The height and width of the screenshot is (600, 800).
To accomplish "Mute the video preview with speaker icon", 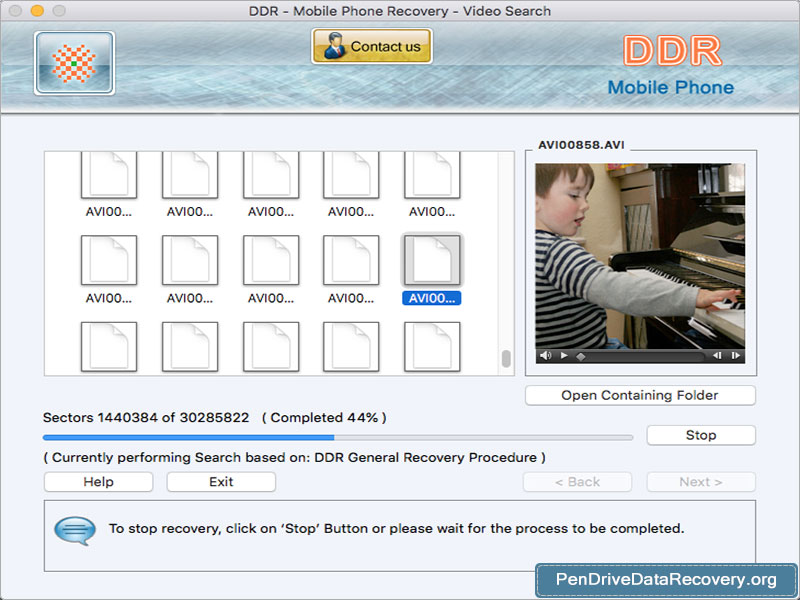I will coord(545,356).
